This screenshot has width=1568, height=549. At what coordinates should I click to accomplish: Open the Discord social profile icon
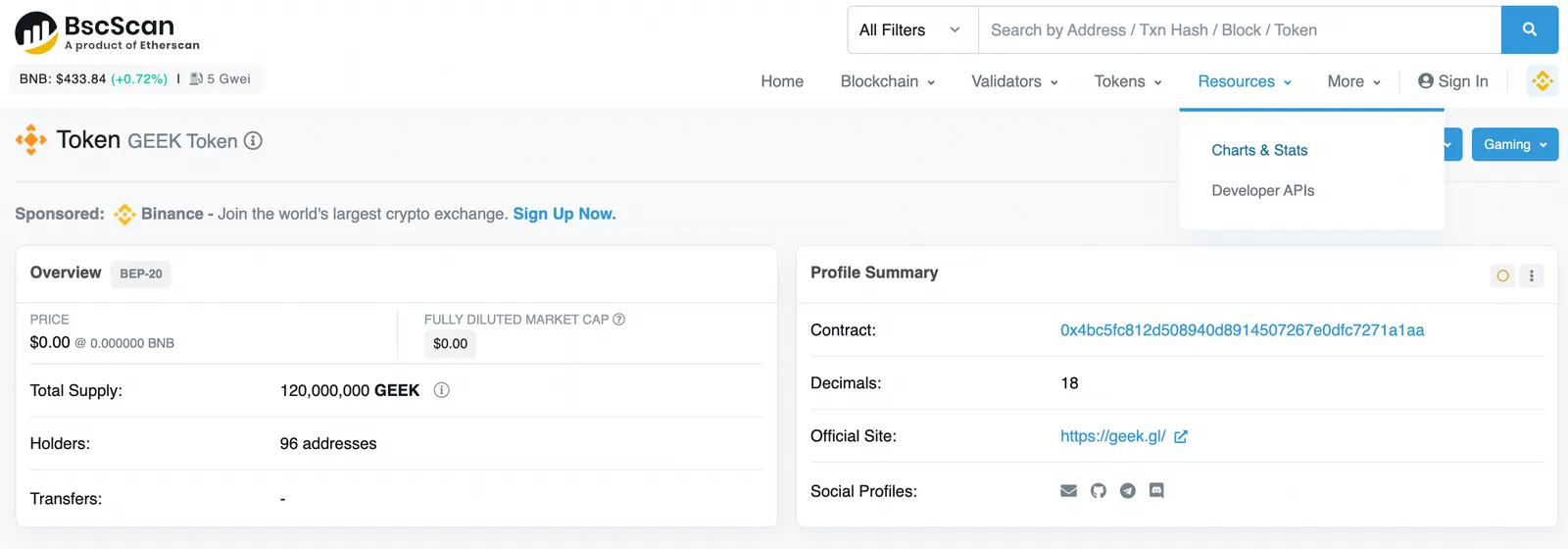click(1156, 491)
